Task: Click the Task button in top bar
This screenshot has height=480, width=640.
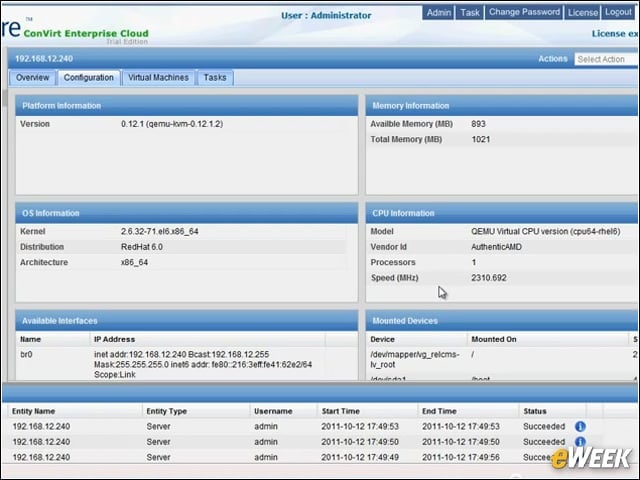Action: coord(470,13)
